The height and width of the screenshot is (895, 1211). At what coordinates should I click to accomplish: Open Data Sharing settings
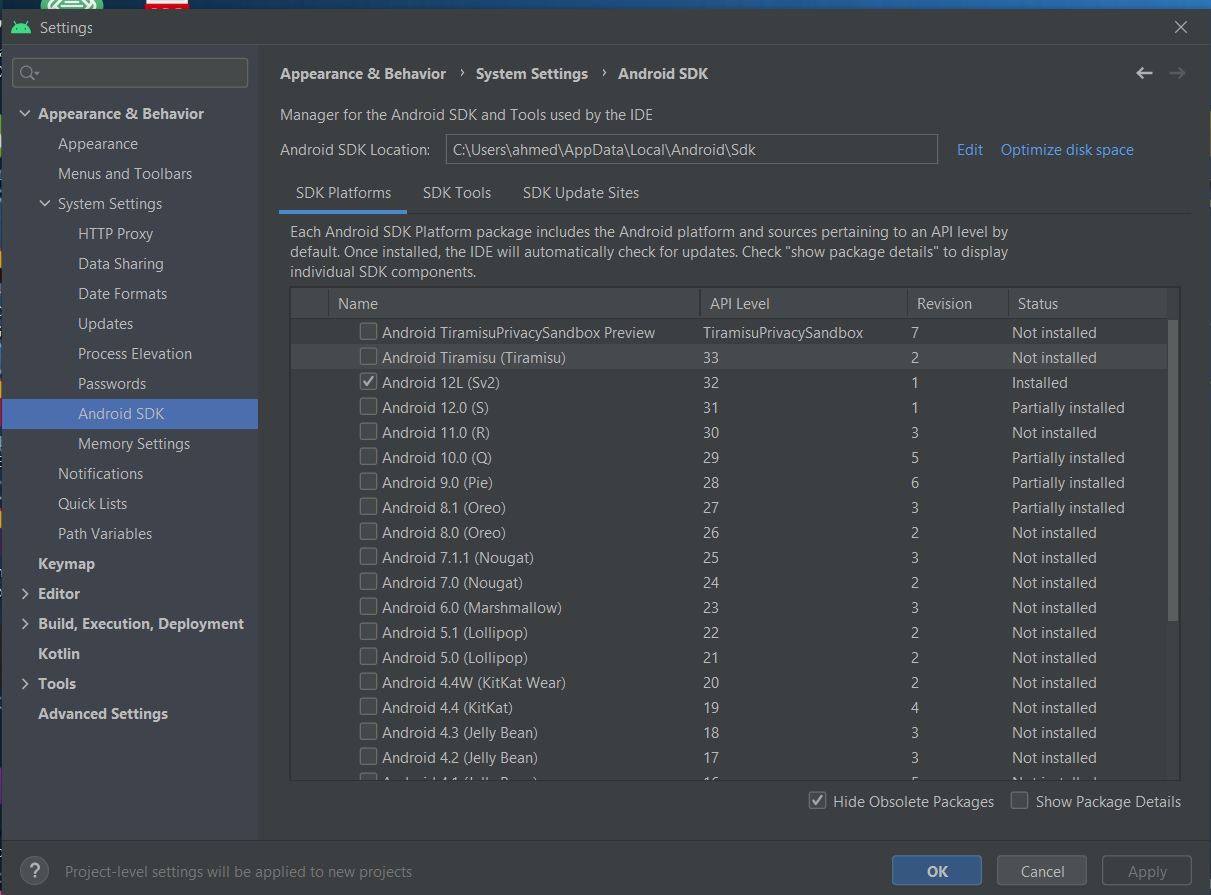pyautogui.click(x=120, y=264)
